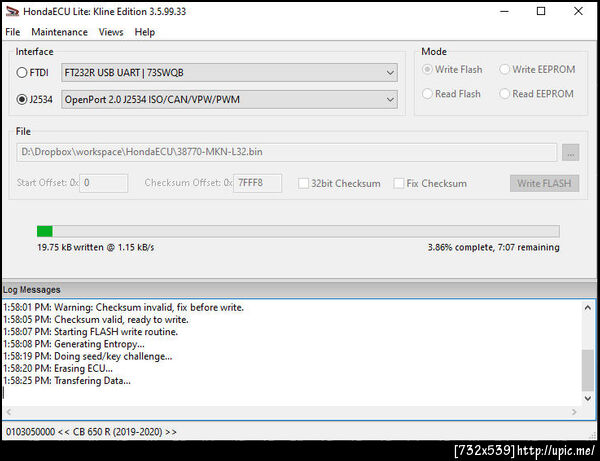Select Read Flash mode
Viewport: 600px width, 461px height.
point(427,94)
